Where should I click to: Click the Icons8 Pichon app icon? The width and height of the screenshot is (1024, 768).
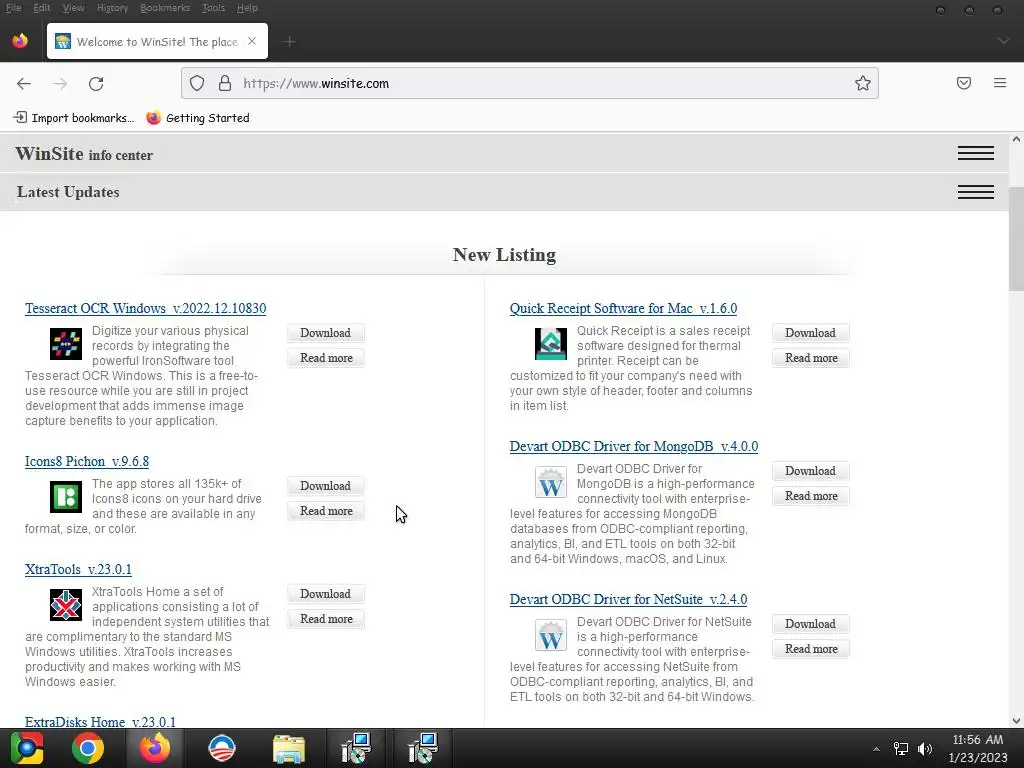[x=66, y=497]
